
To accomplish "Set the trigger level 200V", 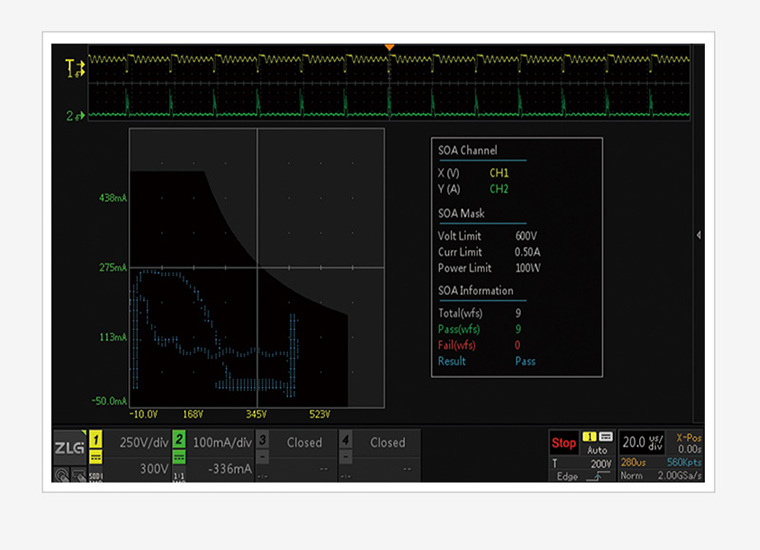I will click(601, 464).
